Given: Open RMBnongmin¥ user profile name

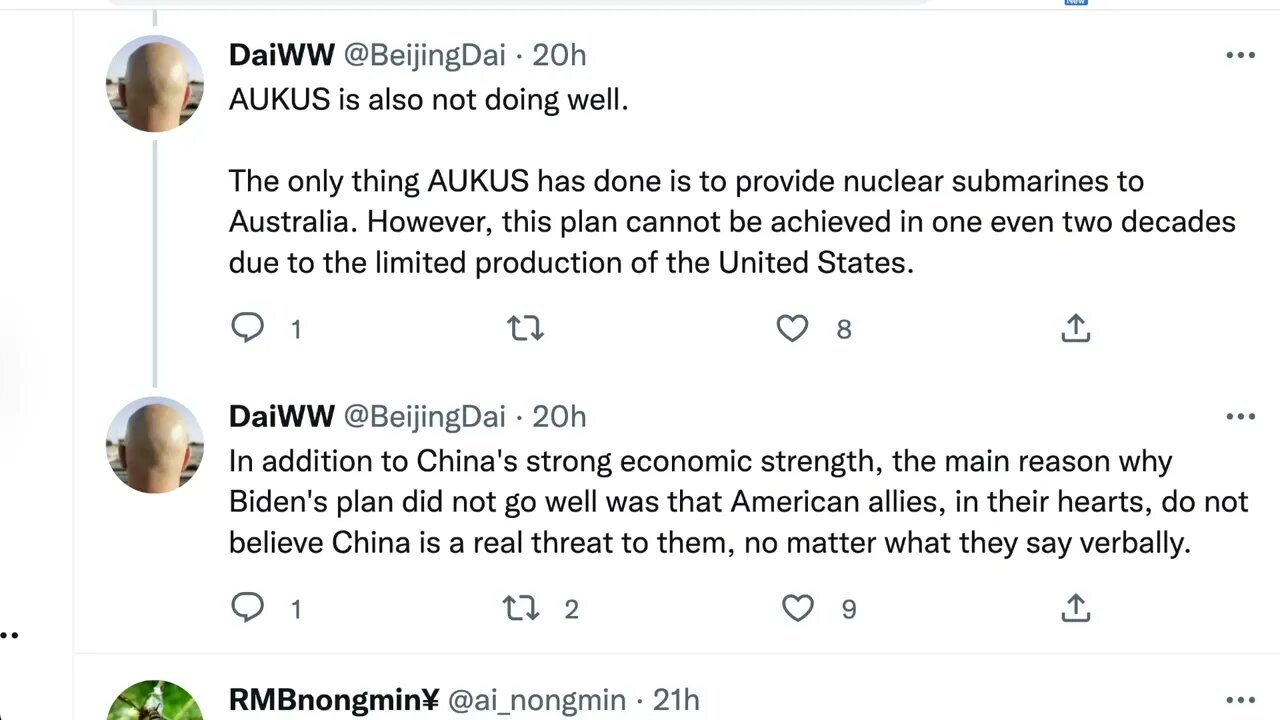Looking at the screenshot, I should [333, 701].
